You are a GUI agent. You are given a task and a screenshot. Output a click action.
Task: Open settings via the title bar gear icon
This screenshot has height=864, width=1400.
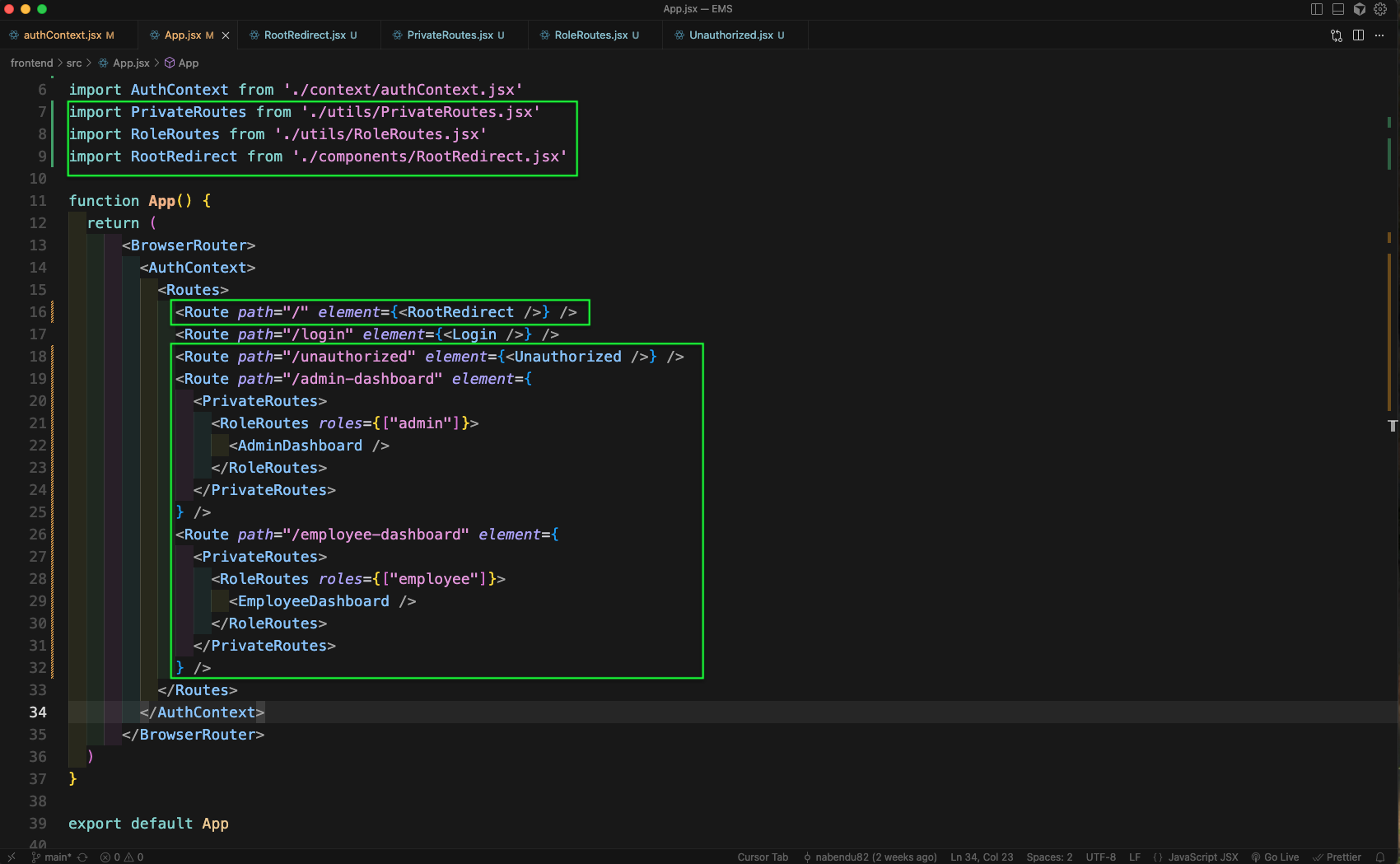1381,9
